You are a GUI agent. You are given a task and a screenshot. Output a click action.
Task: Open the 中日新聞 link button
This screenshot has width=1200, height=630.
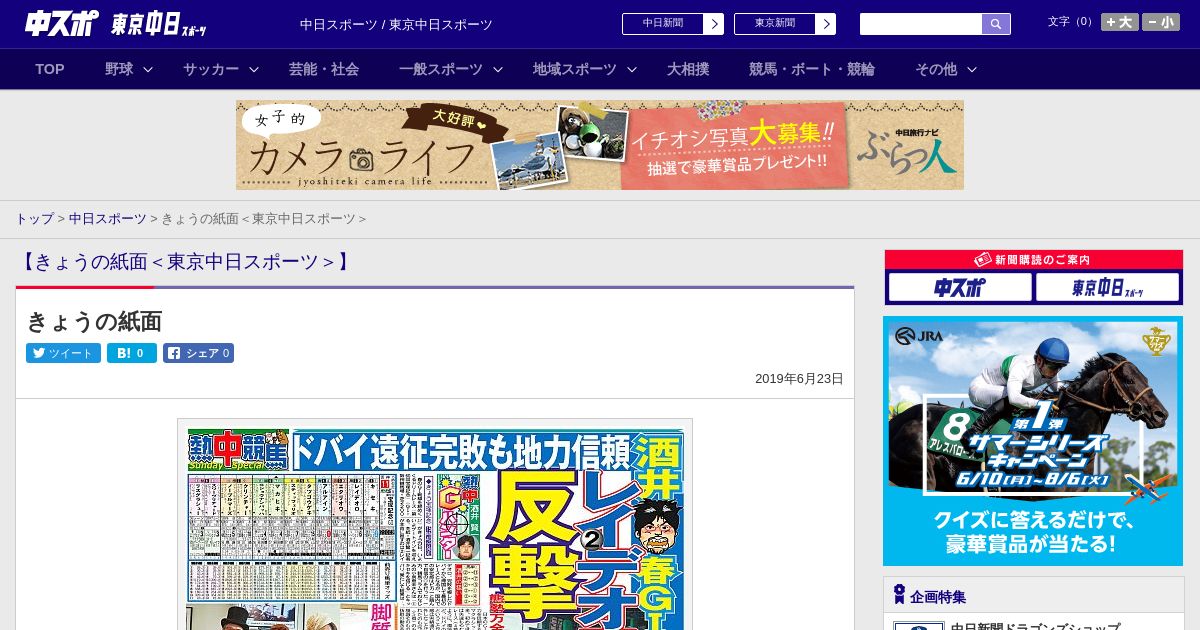(662, 24)
